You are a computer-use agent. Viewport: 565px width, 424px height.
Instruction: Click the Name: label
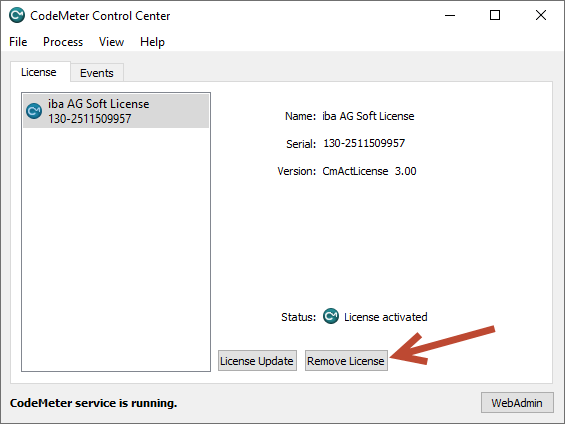(300, 116)
